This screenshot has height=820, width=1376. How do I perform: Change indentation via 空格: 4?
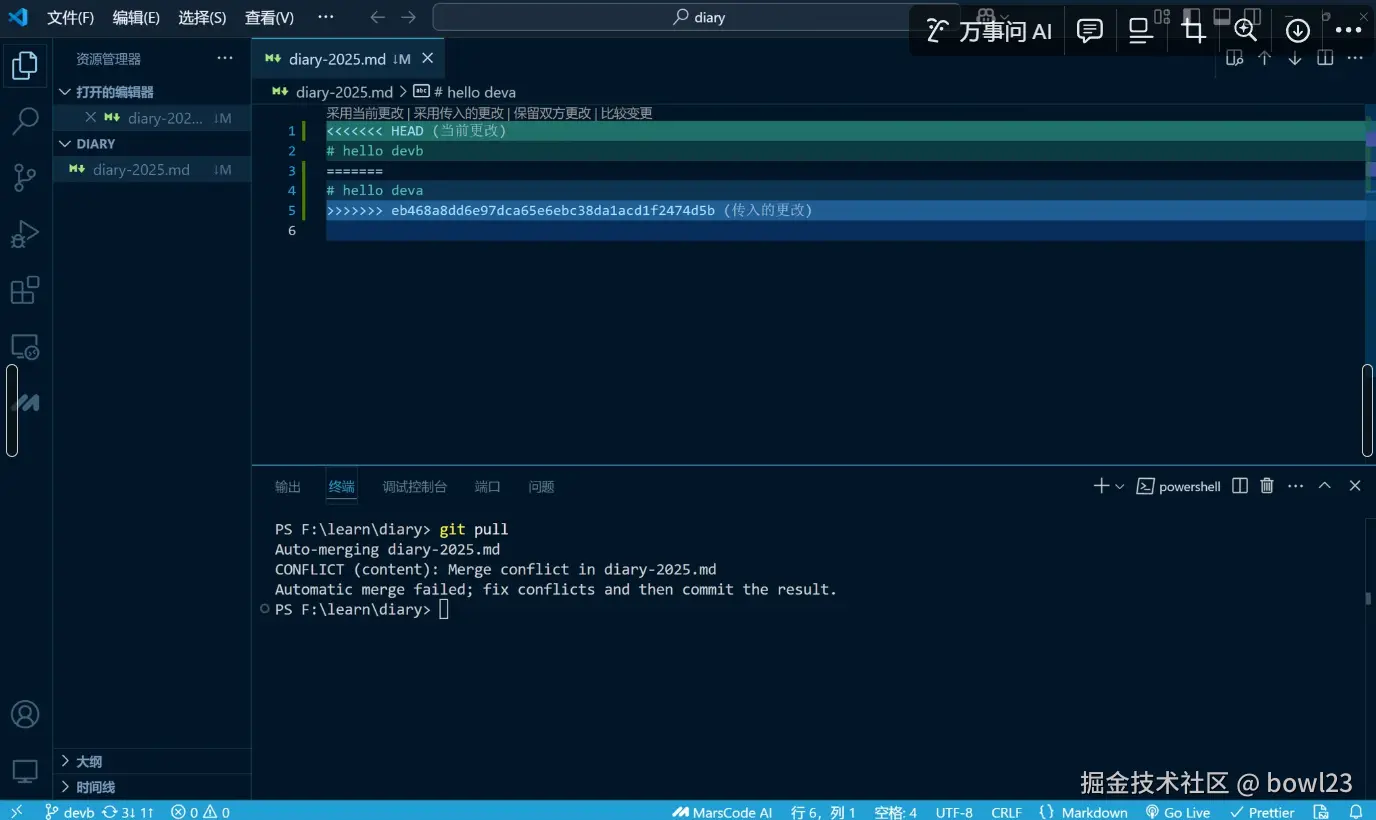pyautogui.click(x=895, y=812)
